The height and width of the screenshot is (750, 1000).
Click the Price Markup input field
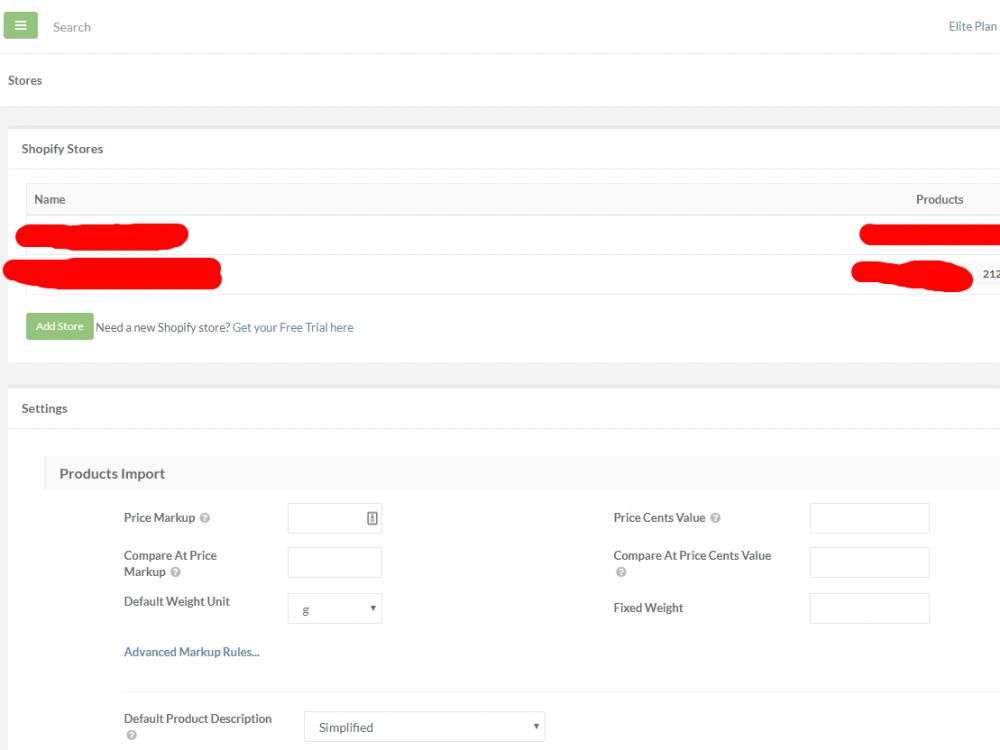(x=334, y=518)
